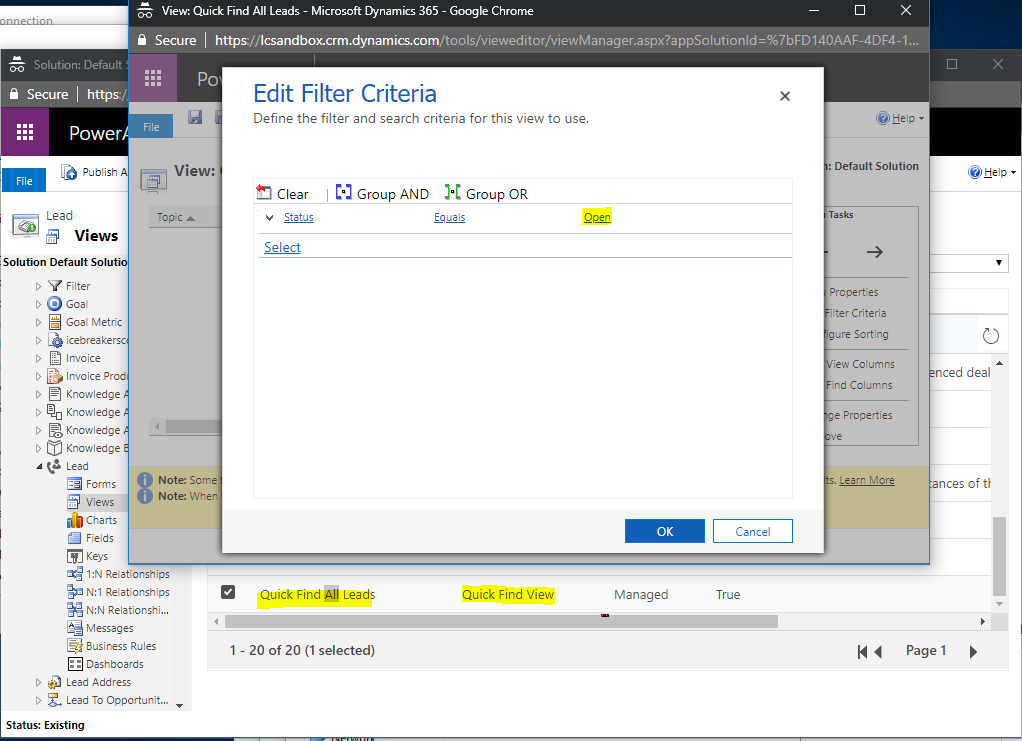
Task: Open the Status row options chevron
Action: pyautogui.click(x=269, y=218)
